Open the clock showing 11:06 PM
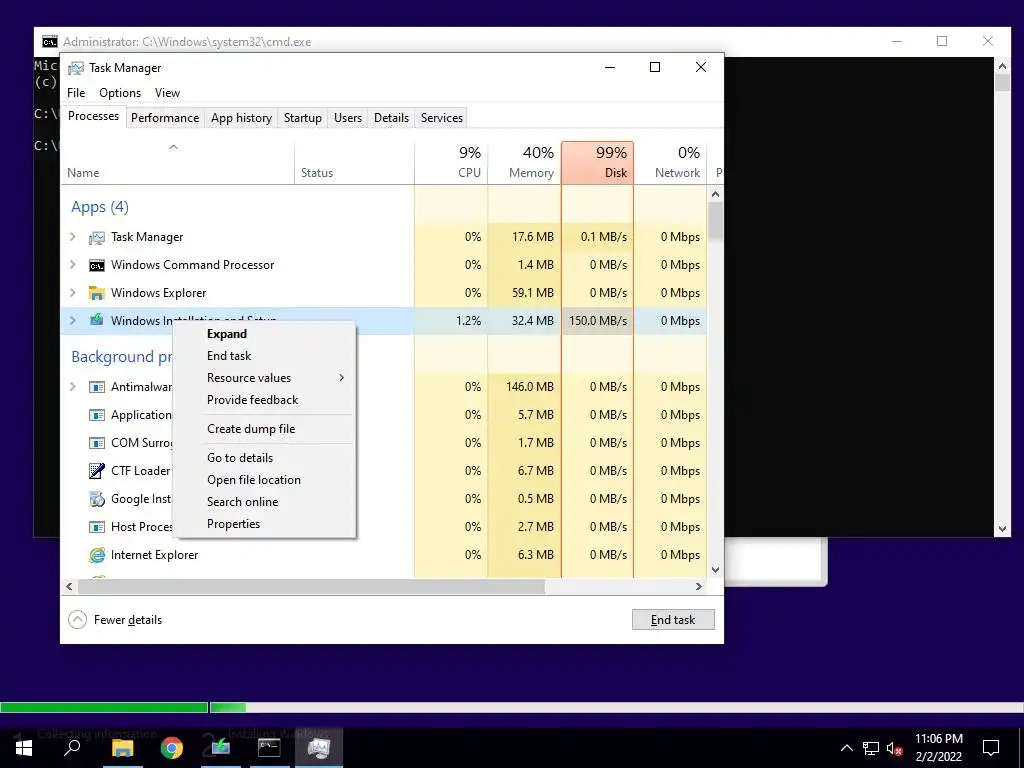Viewport: 1024px width, 768px height. 938,748
